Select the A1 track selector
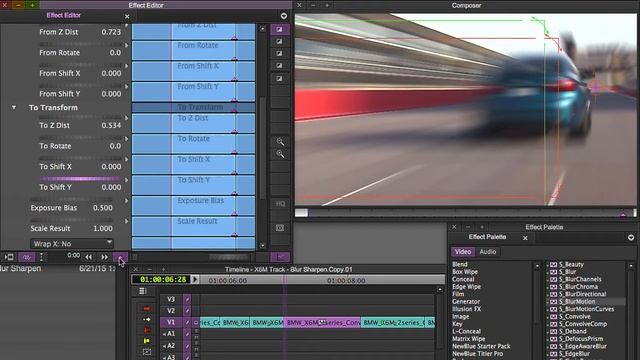This screenshot has width=640, height=360. (171, 333)
